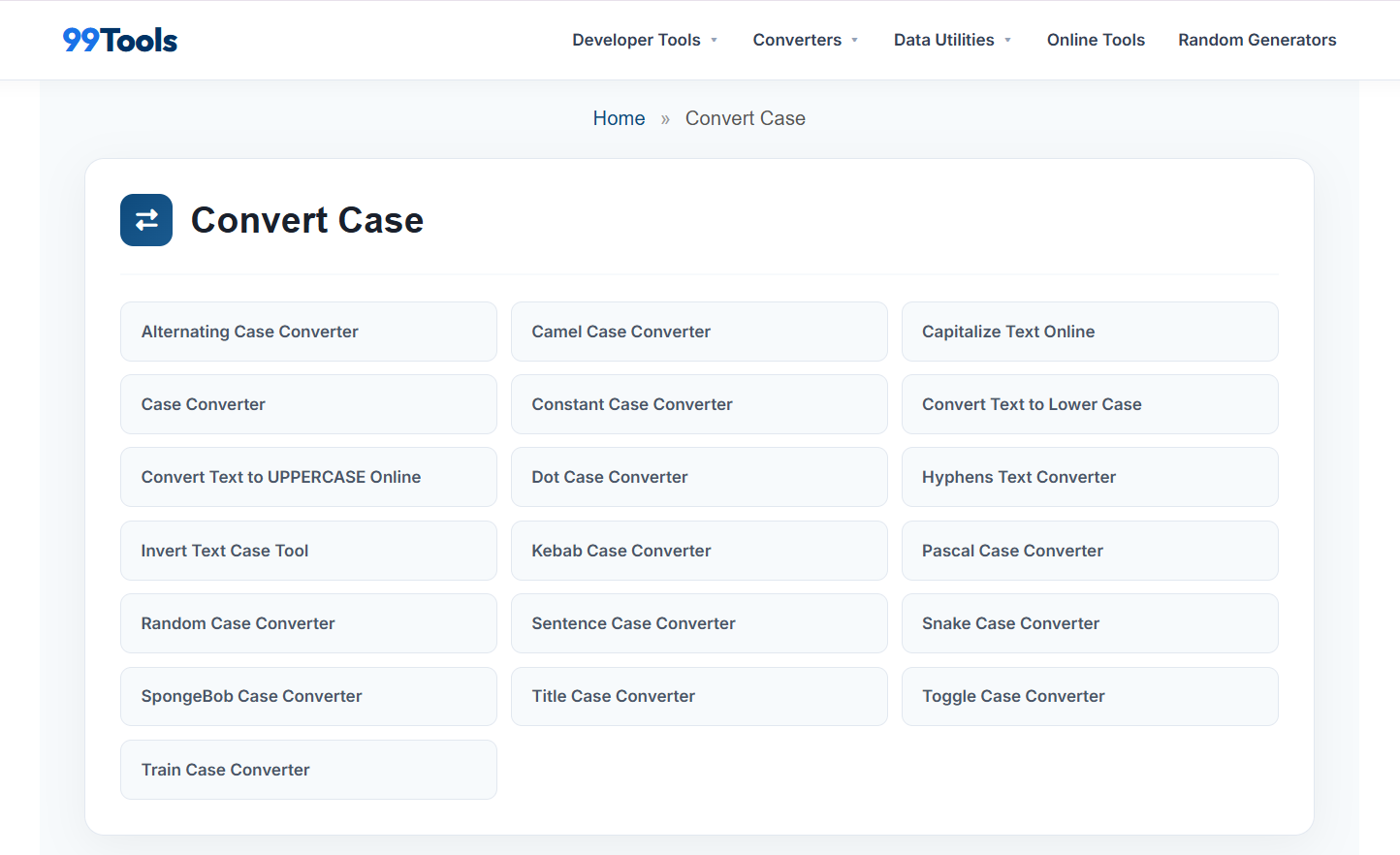Select the Camel Case Converter tool
The image size is (1400, 855).
(x=698, y=332)
